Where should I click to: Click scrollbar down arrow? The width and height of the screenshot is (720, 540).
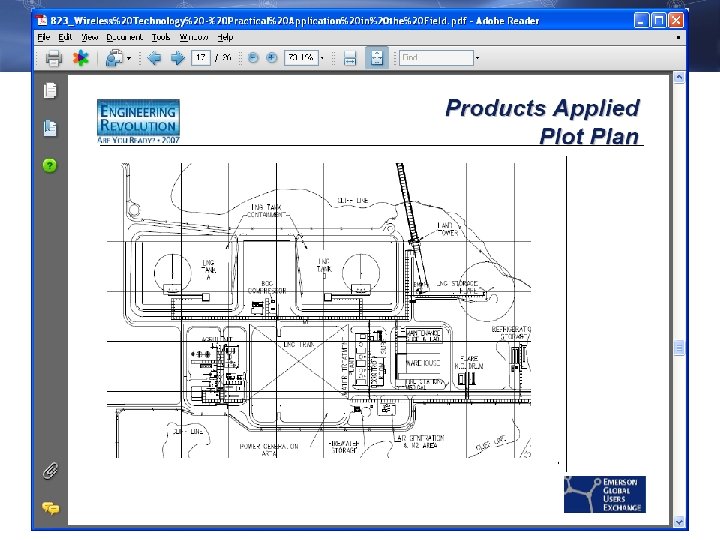pyautogui.click(x=679, y=522)
